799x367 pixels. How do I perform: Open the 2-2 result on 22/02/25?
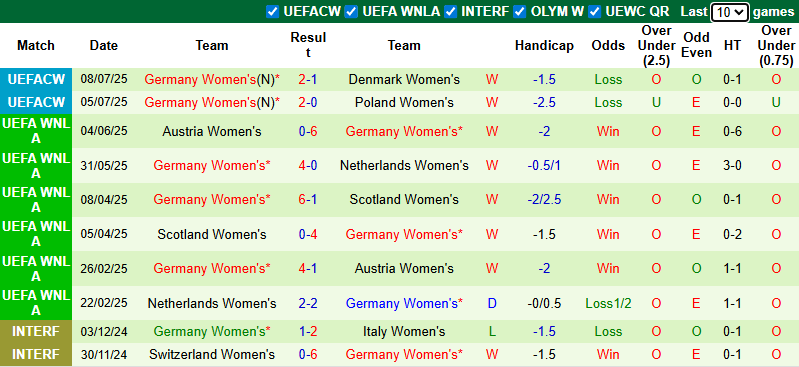pos(308,304)
